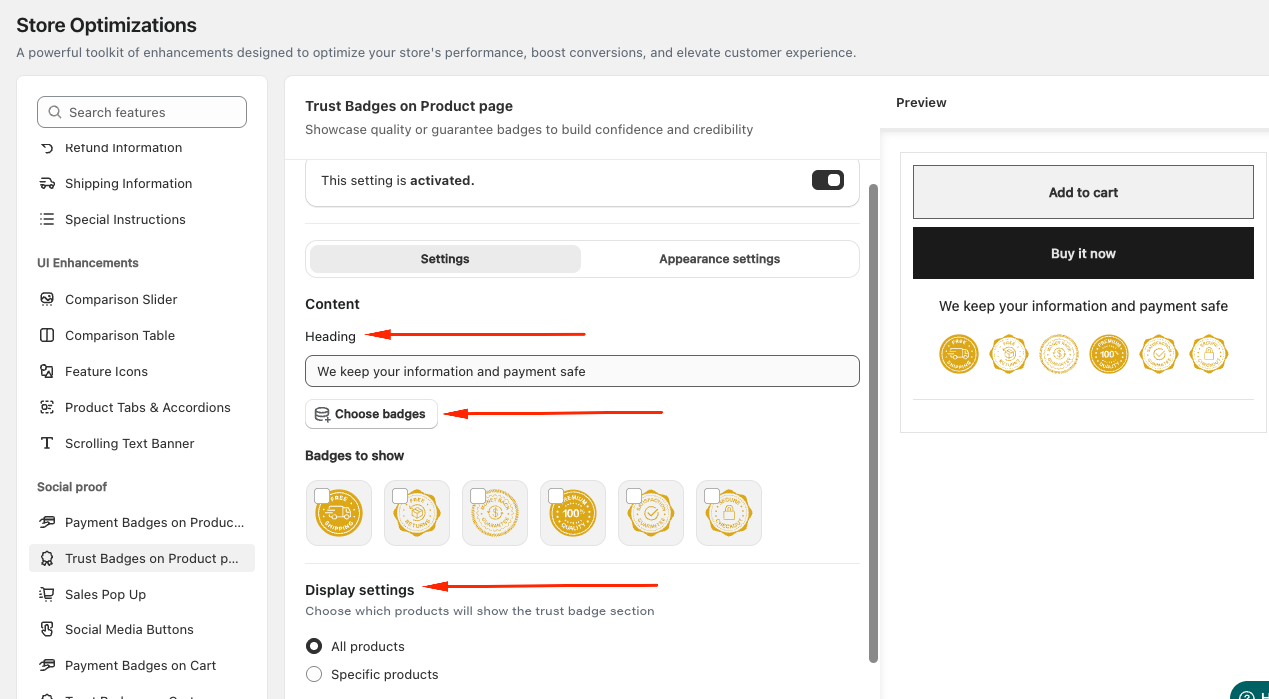Click the Heading text input field

(582, 371)
